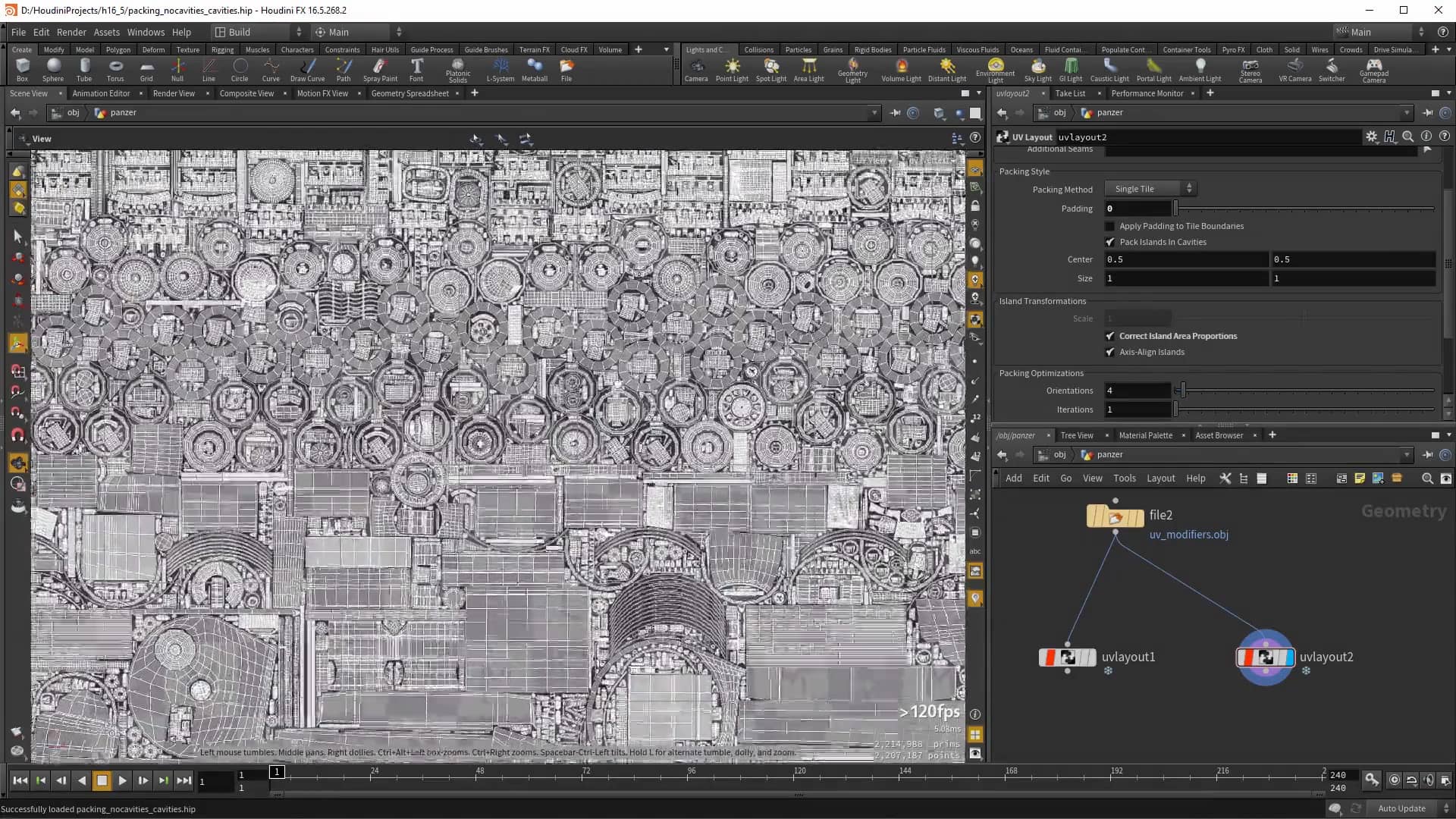Screen dimensions: 1456x819
Task: Open the path dropdown showing panzer in Scene View
Action: [874, 112]
